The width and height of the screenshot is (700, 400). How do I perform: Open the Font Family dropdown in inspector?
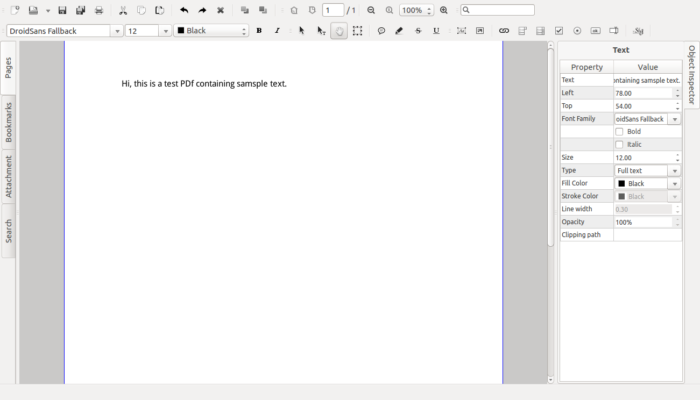click(675, 119)
